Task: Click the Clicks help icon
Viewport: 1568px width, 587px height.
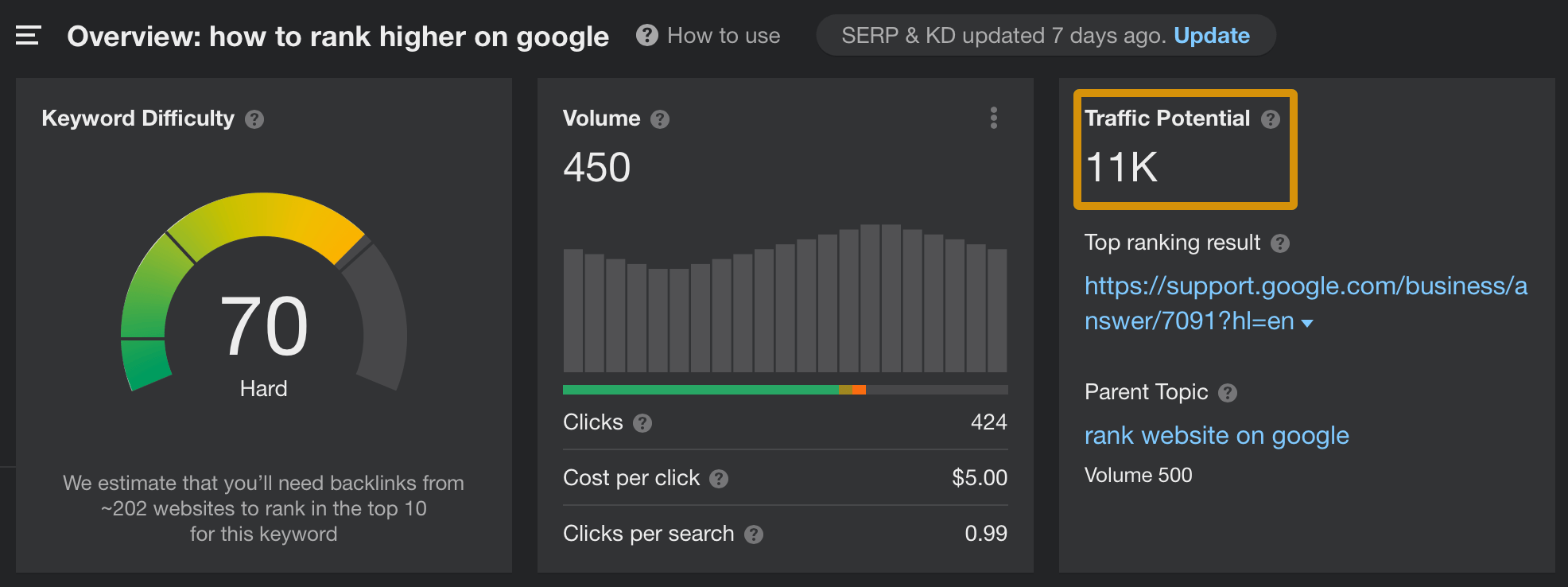Action: coord(642,423)
